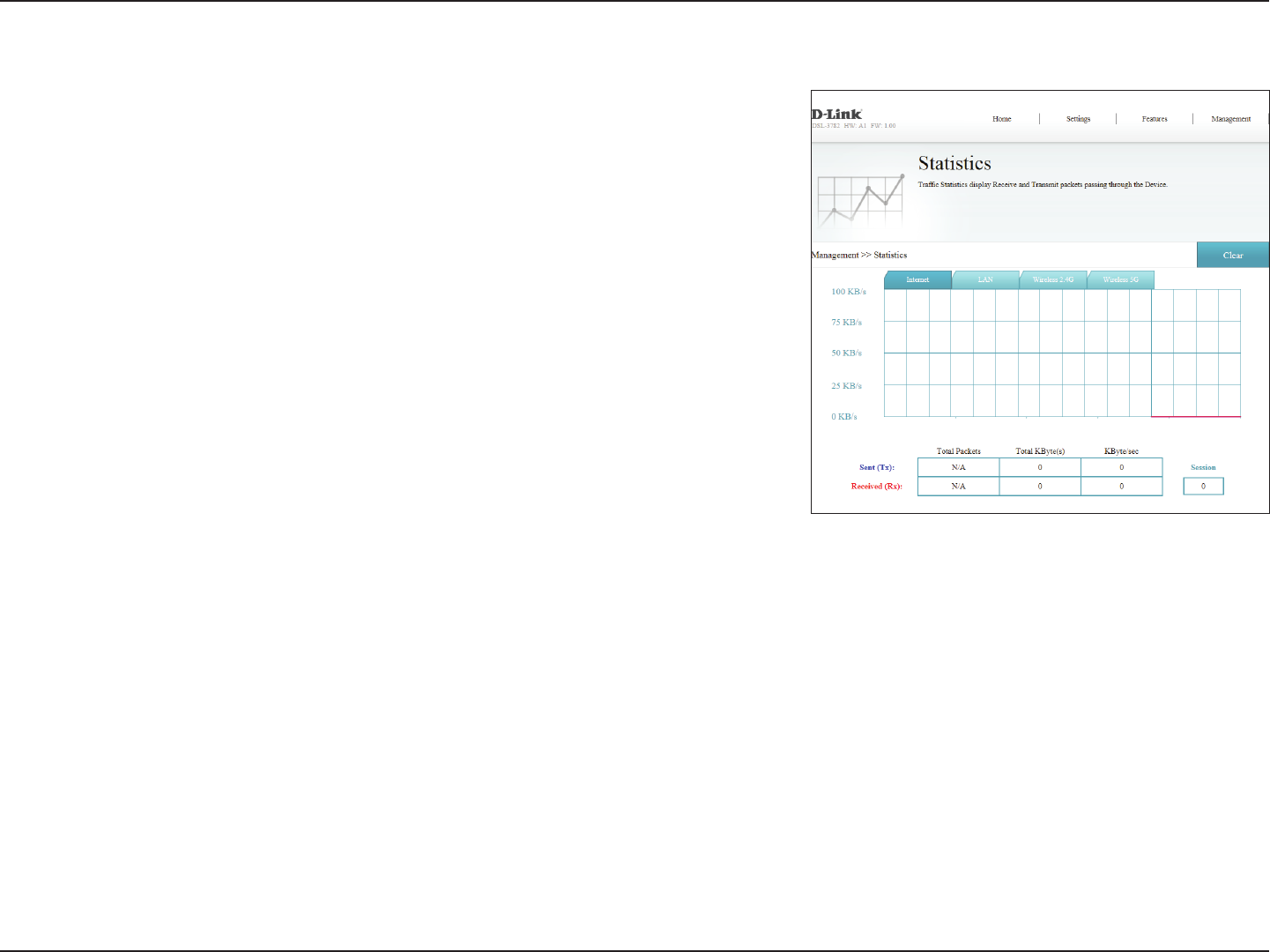The image size is (1270, 952).
Task: Click the Sent Total Packets N/A cell
Action: (958, 467)
